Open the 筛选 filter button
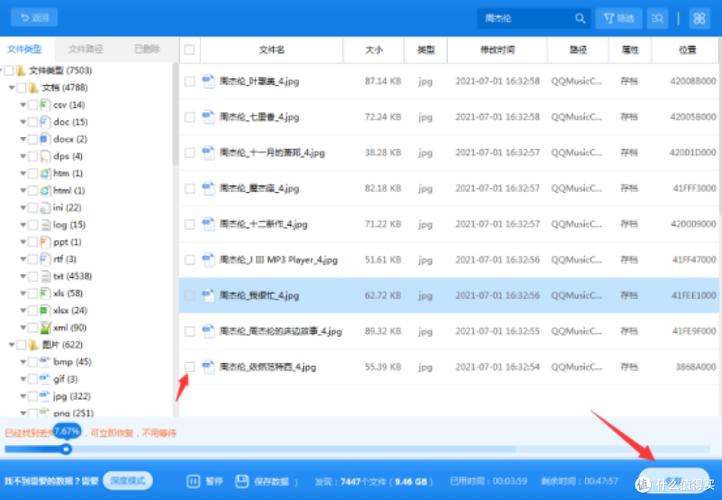This screenshot has height=500, width=722. [x=618, y=18]
